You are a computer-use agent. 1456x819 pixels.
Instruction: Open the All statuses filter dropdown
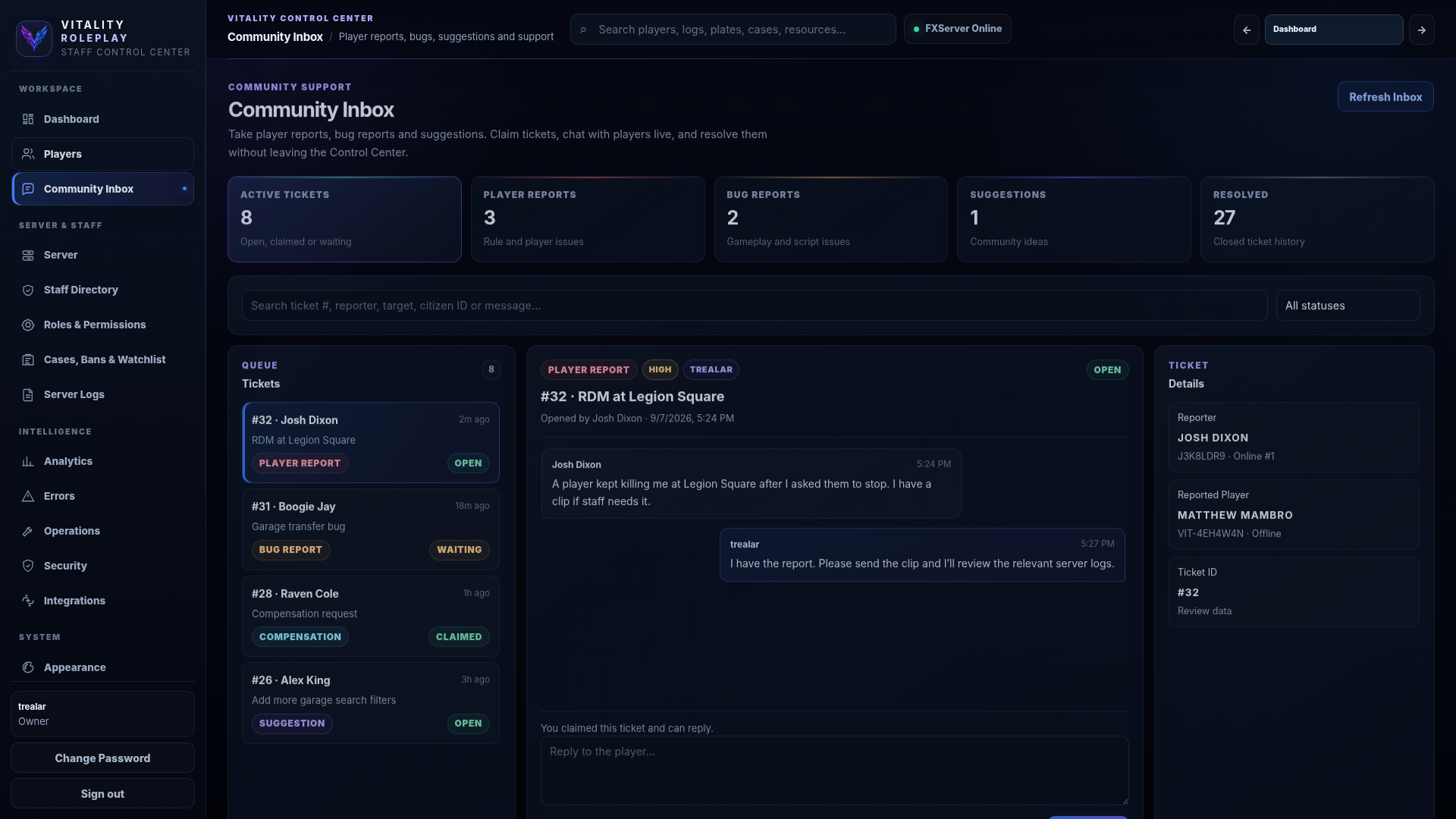[1348, 306]
